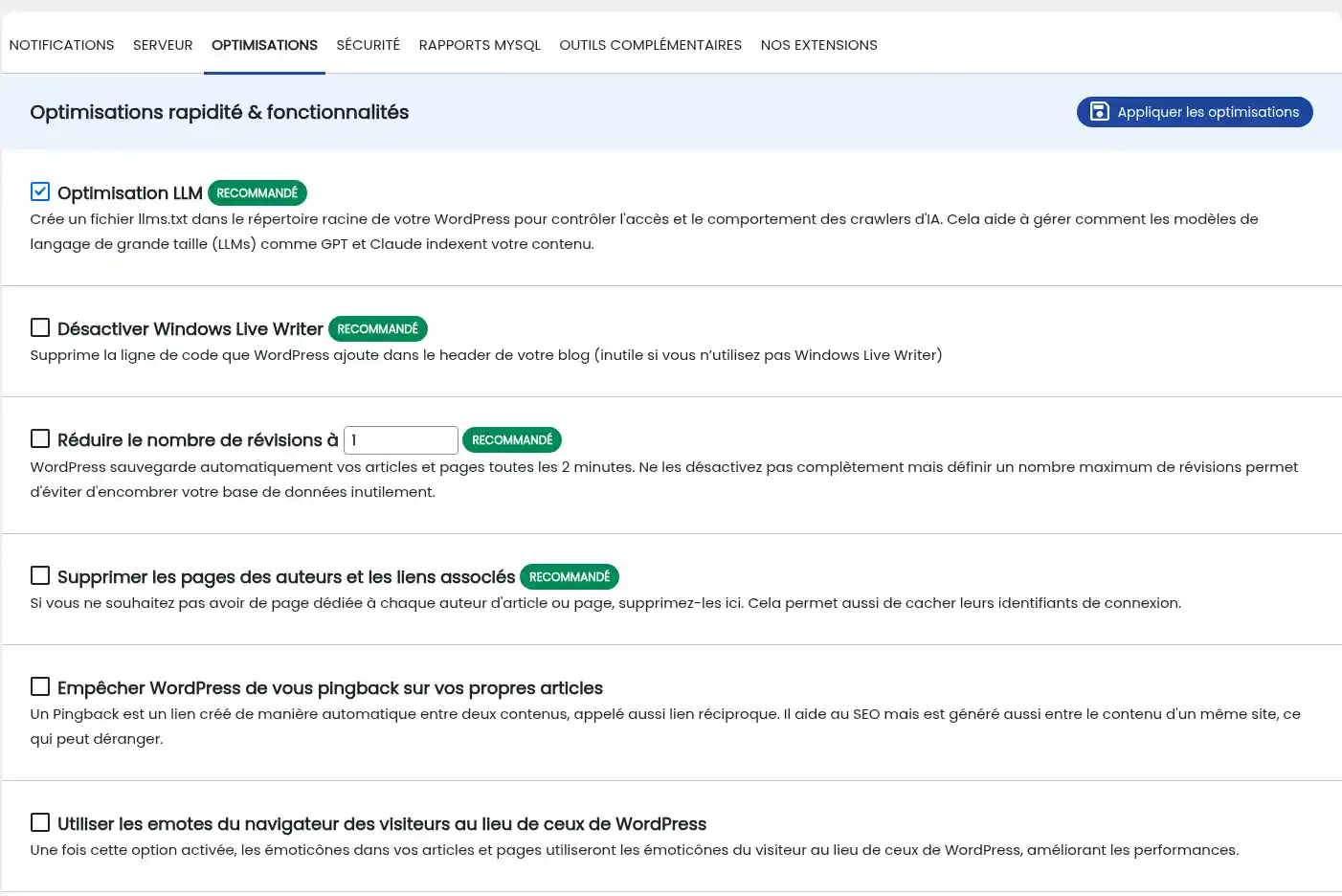The image size is (1342, 896).
Task: Click Réduire le nombre de révisions label
Action: [198, 440]
